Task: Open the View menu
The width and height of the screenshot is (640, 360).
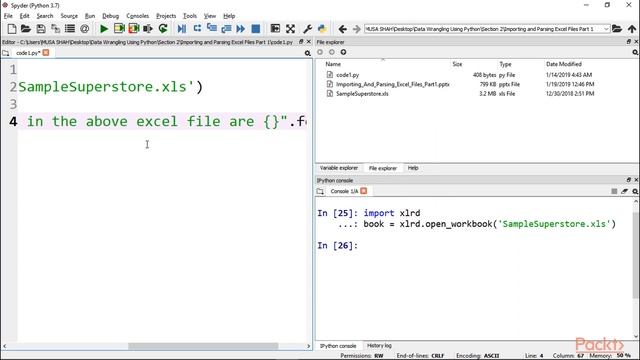Action: [x=210, y=16]
